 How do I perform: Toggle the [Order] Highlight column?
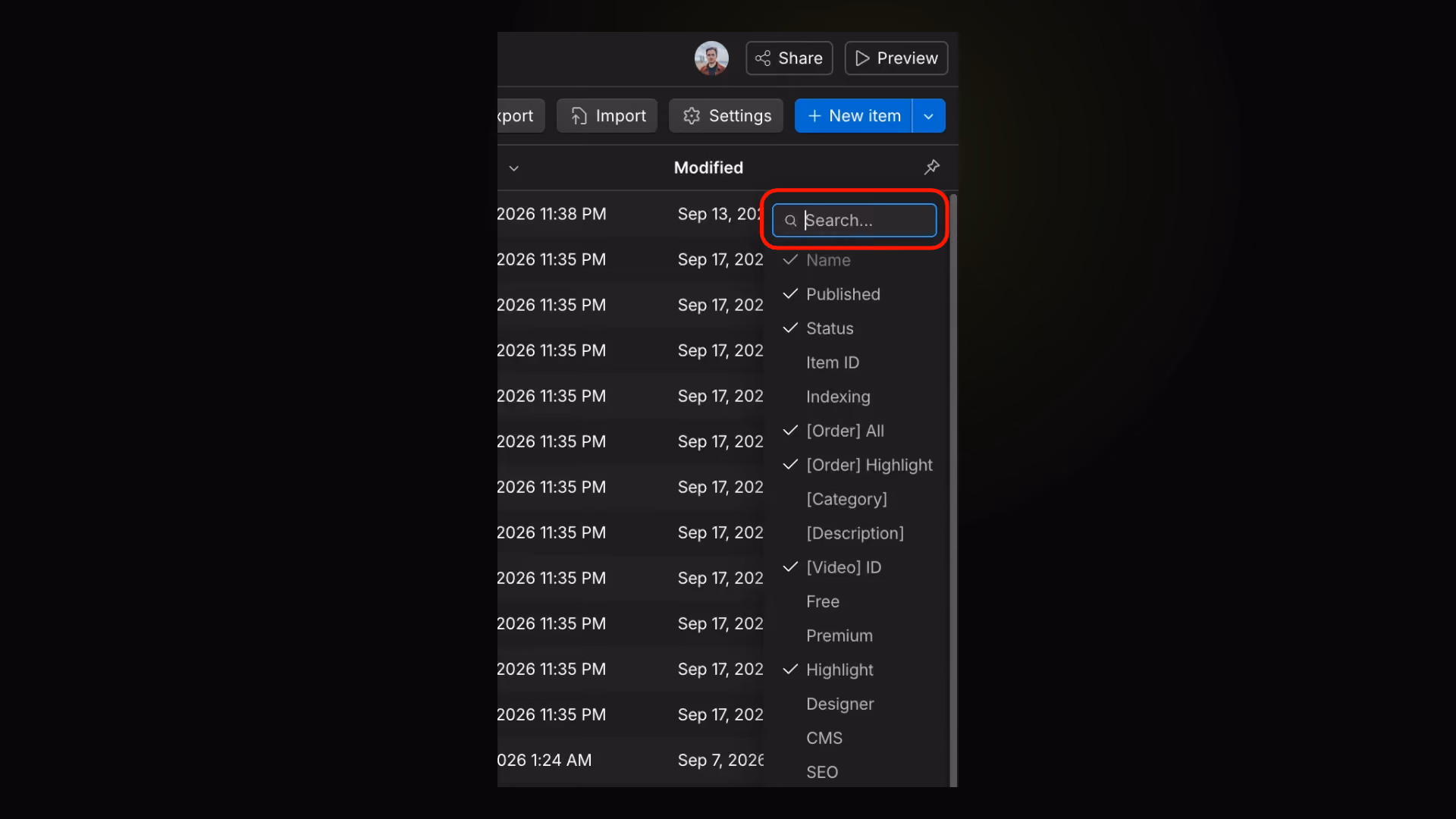[855, 465]
